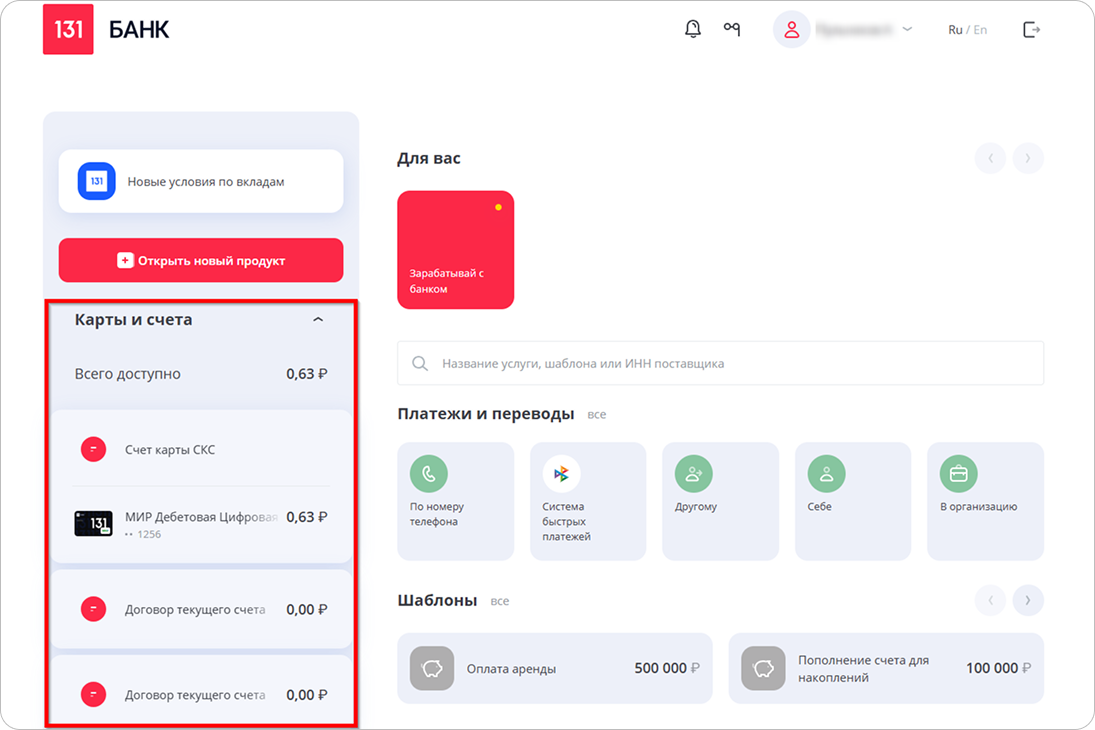Open 'Новые условия по вкладам' banner

pos(201,182)
